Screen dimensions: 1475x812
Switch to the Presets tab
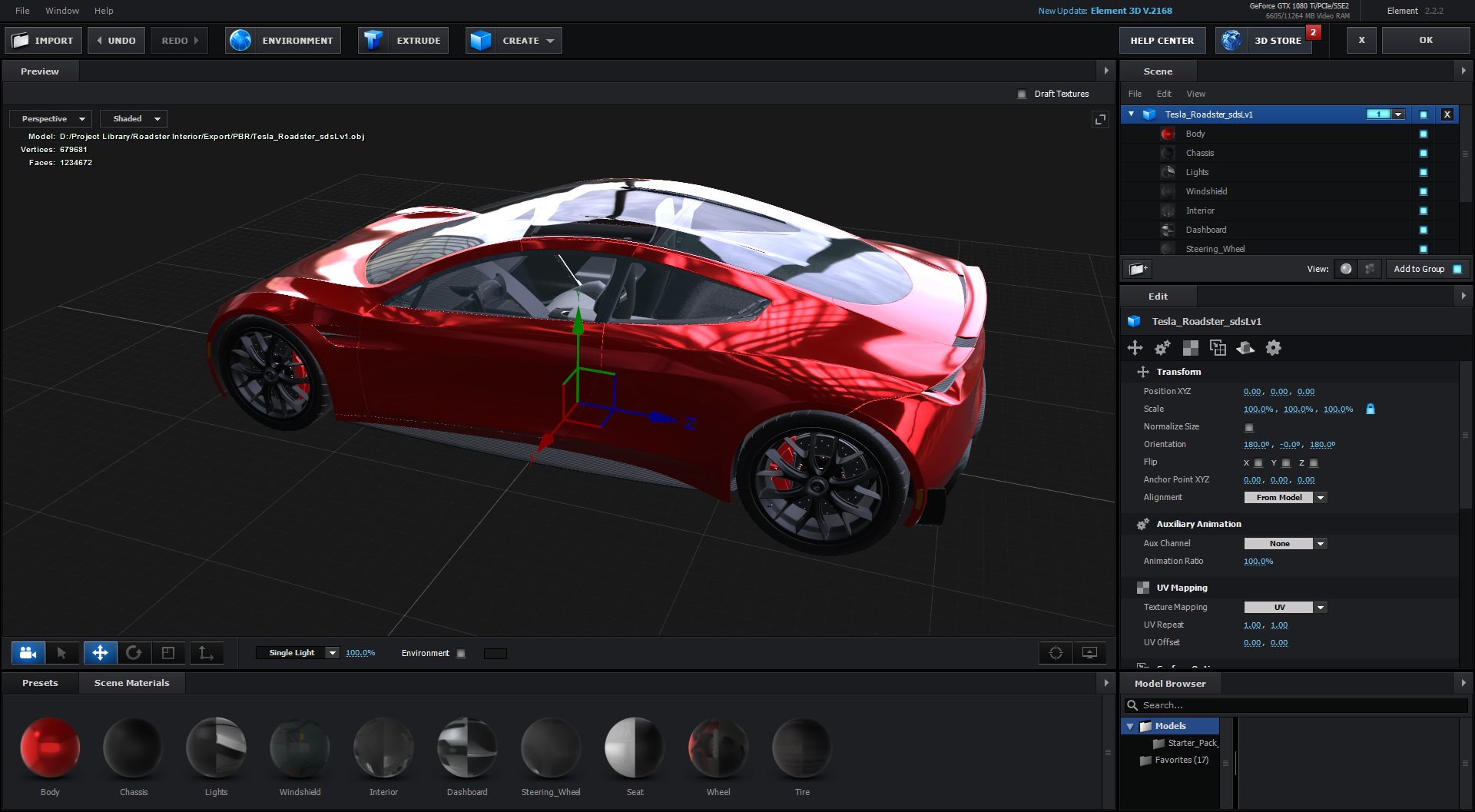pos(40,683)
